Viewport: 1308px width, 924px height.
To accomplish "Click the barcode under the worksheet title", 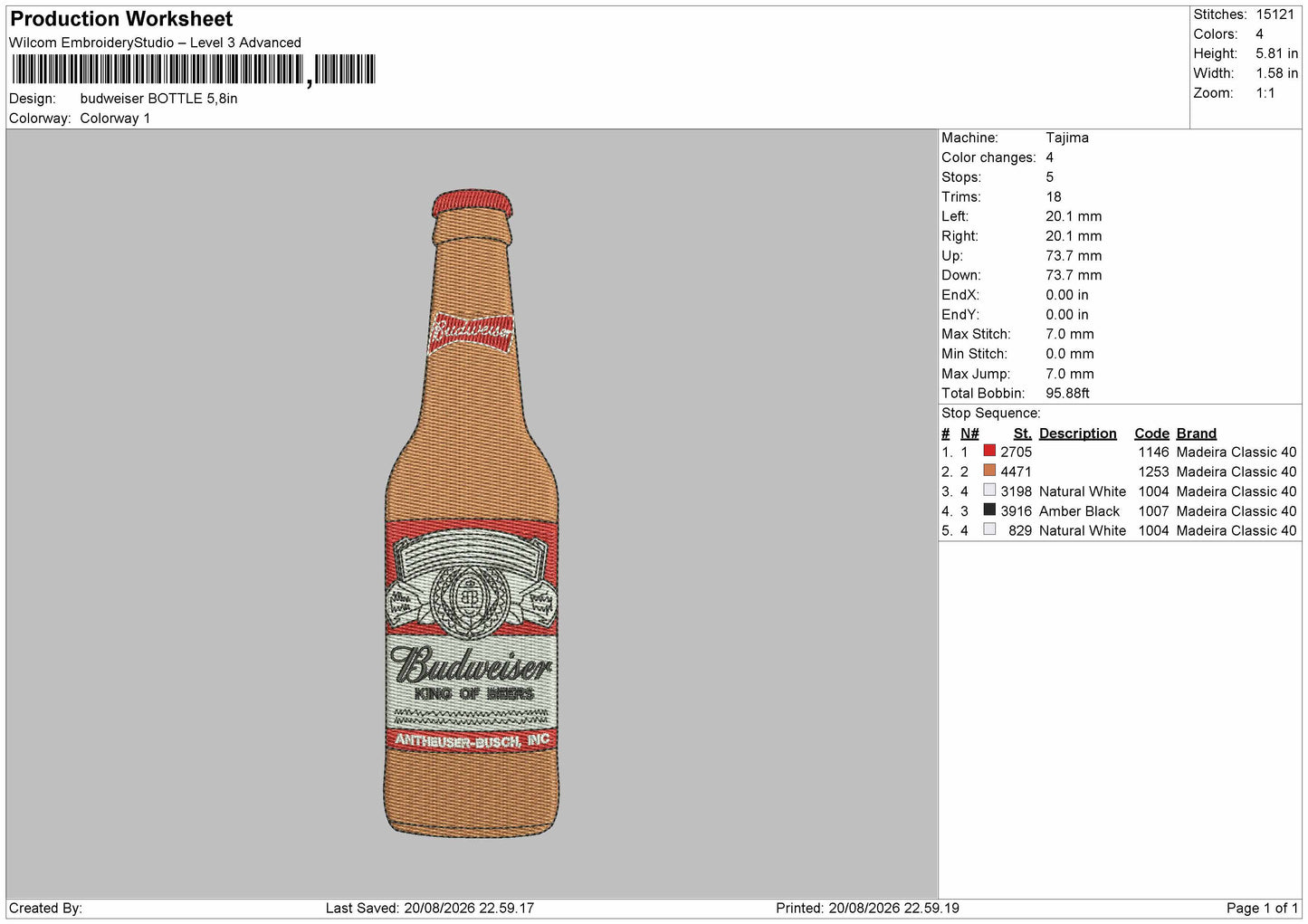I will coord(193,70).
